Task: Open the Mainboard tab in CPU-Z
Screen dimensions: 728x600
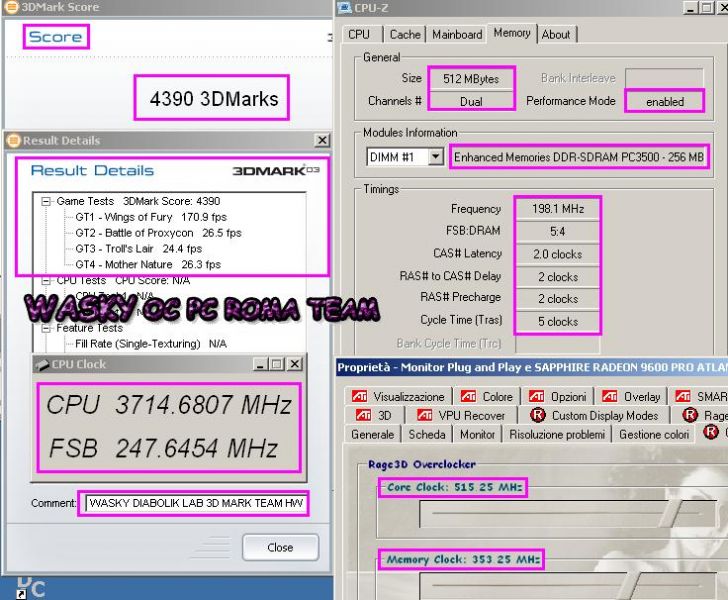Action: [x=457, y=35]
